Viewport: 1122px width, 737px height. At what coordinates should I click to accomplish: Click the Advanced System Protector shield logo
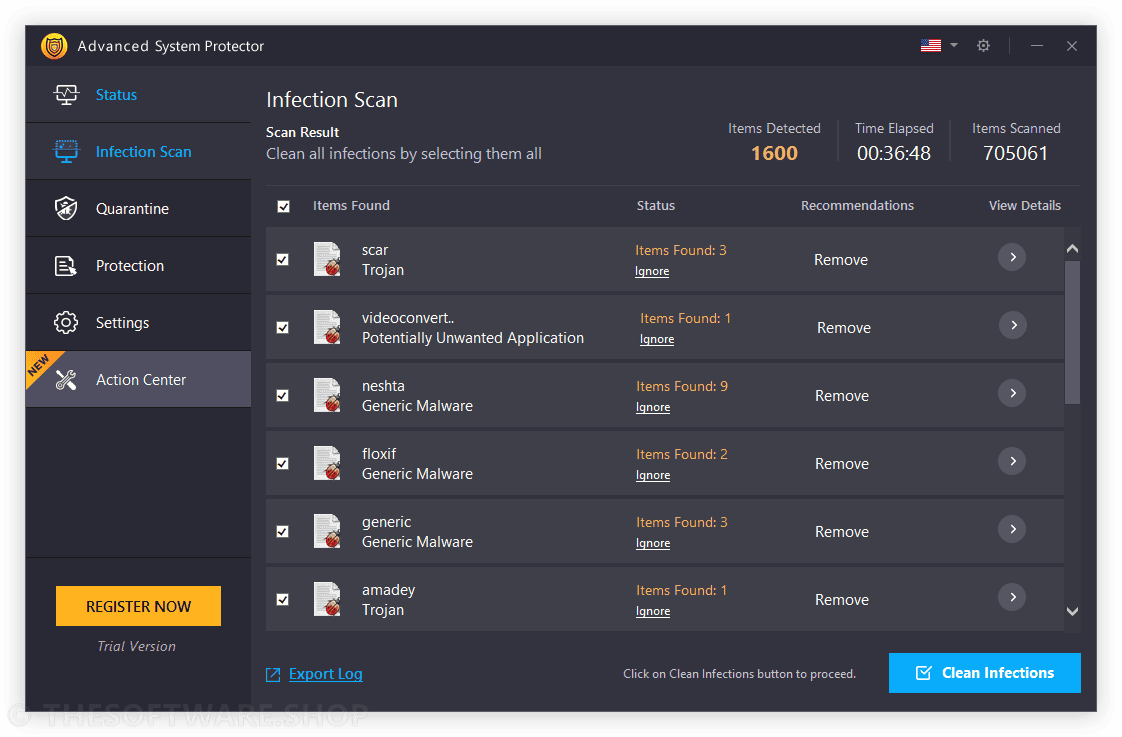(x=54, y=46)
